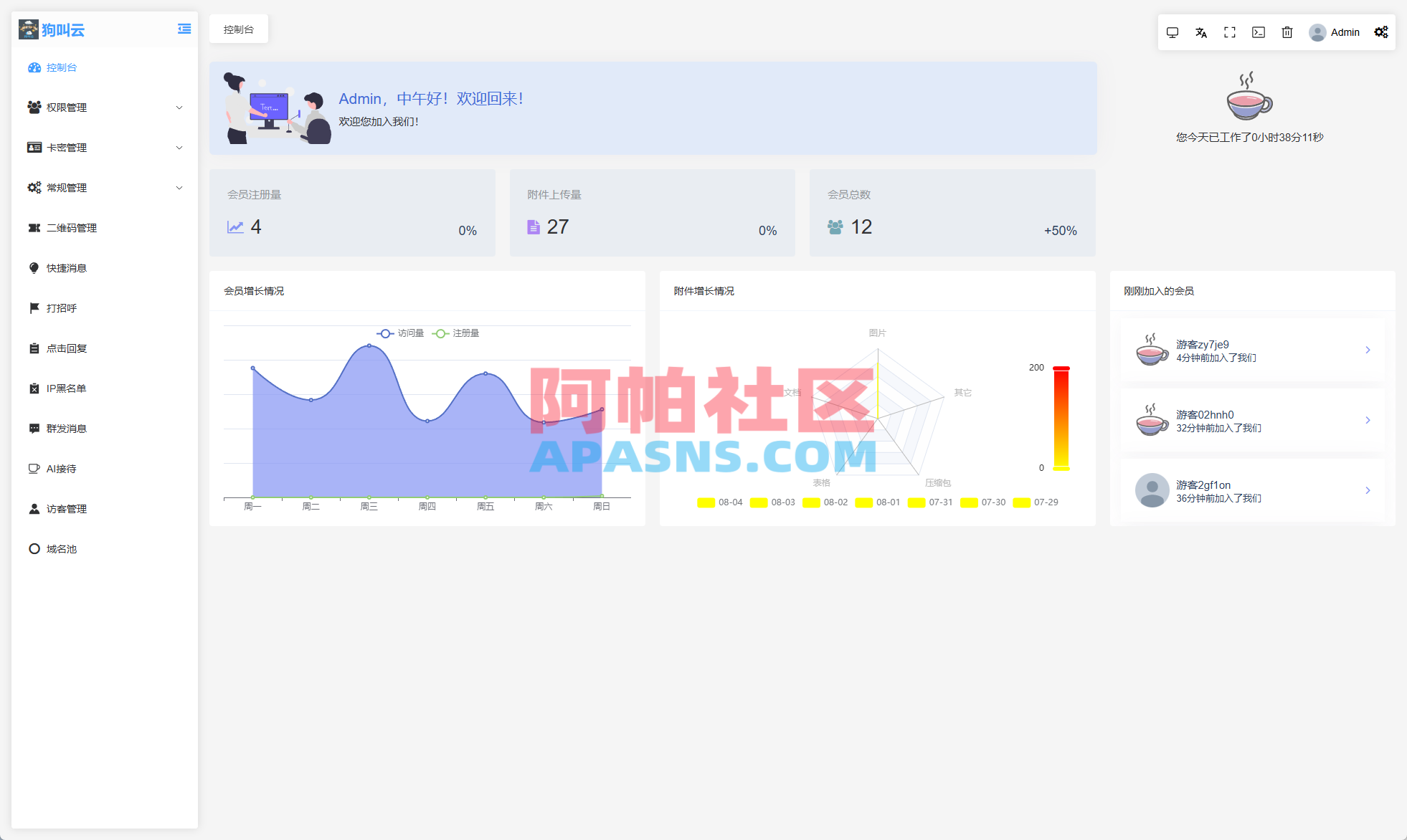1407x840 pixels.
Task: Click the Admin avatar icon
Action: (1317, 32)
